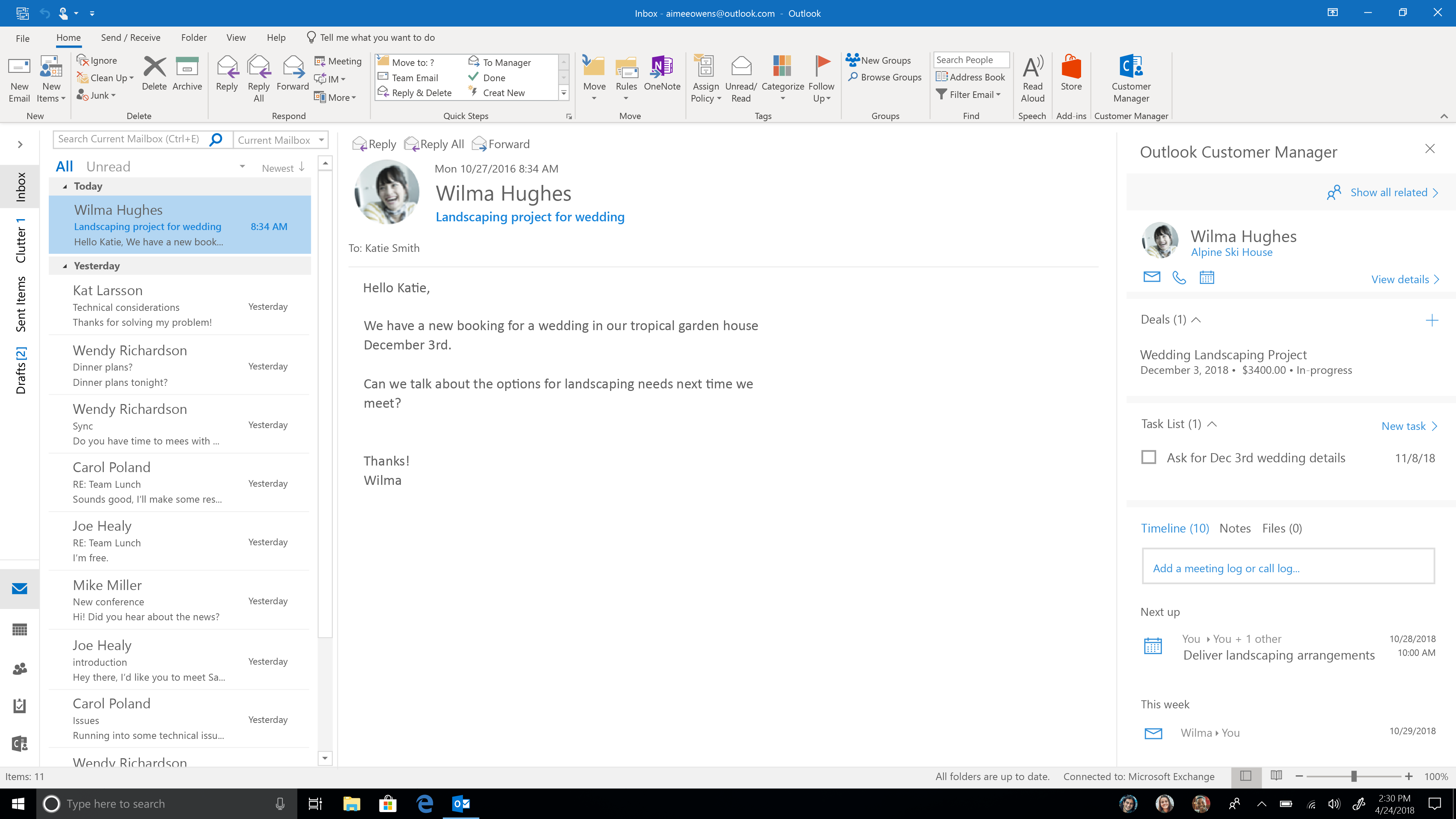The width and height of the screenshot is (1456, 819).
Task: Switch to the Folder tab
Action: pyautogui.click(x=194, y=37)
